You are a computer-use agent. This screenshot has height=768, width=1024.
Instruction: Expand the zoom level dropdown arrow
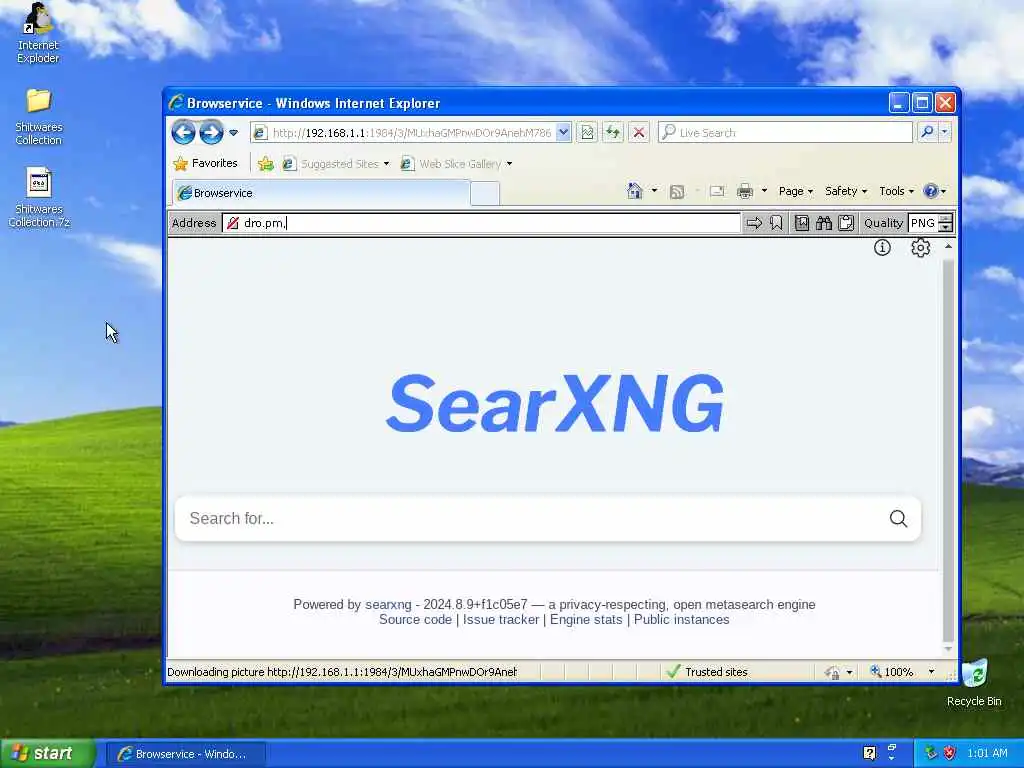coord(931,672)
